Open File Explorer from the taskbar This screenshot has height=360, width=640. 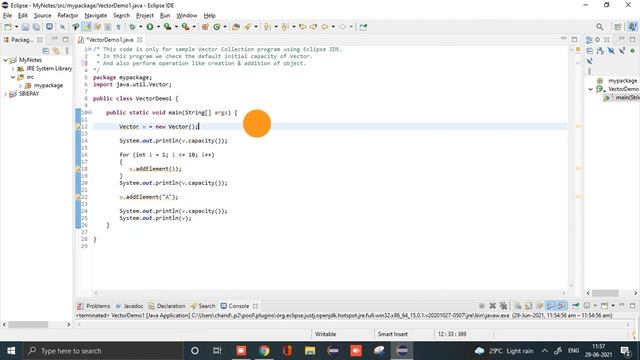click(x=310, y=351)
